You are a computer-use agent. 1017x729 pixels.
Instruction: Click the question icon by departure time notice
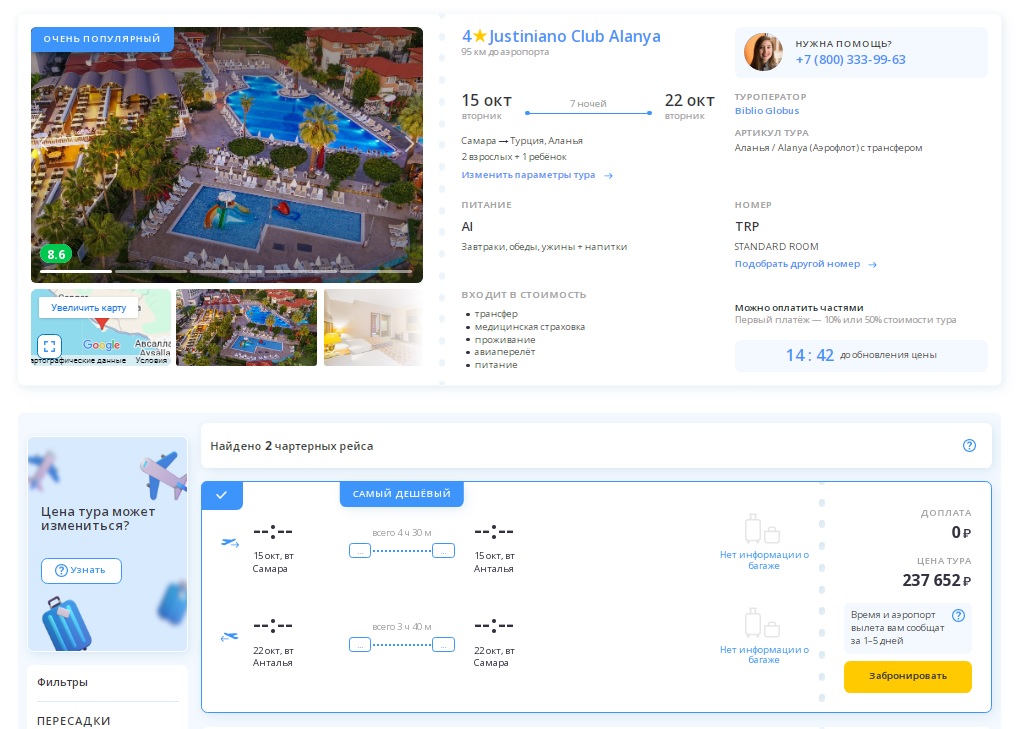pos(958,615)
